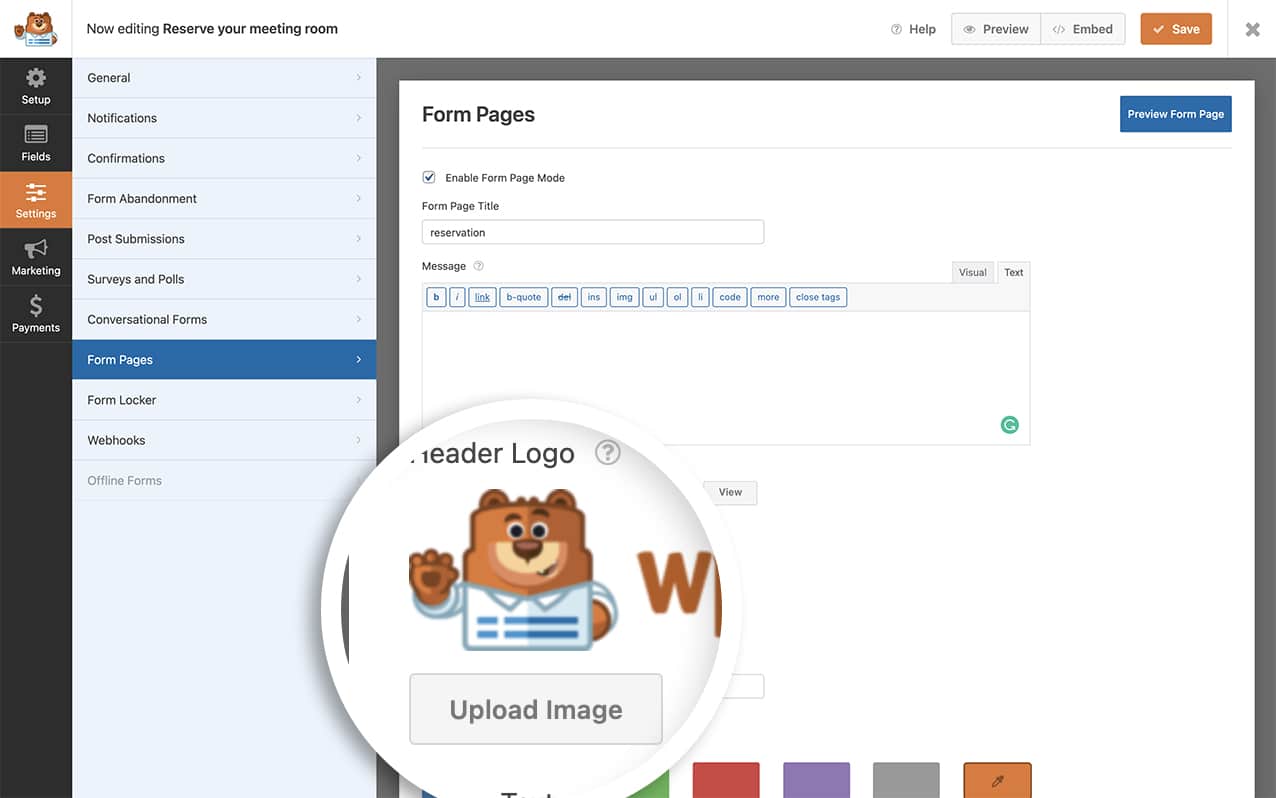Save the form

pyautogui.click(x=1175, y=29)
